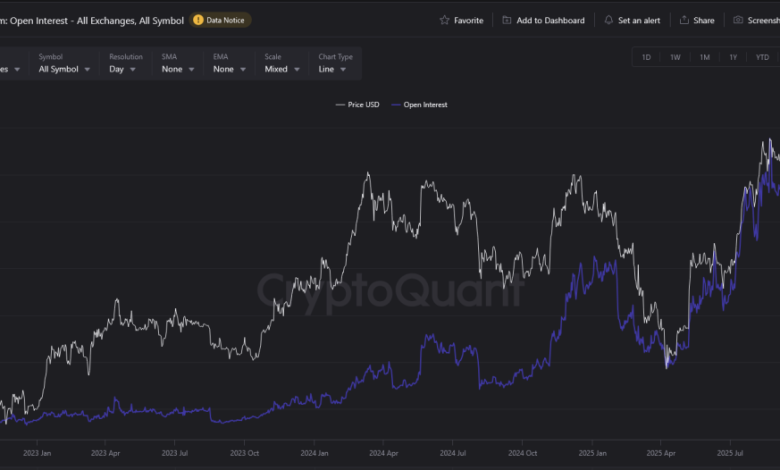Viewport: 780px width, 470px height.
Task: Choose the 1Y time range
Action: point(733,57)
